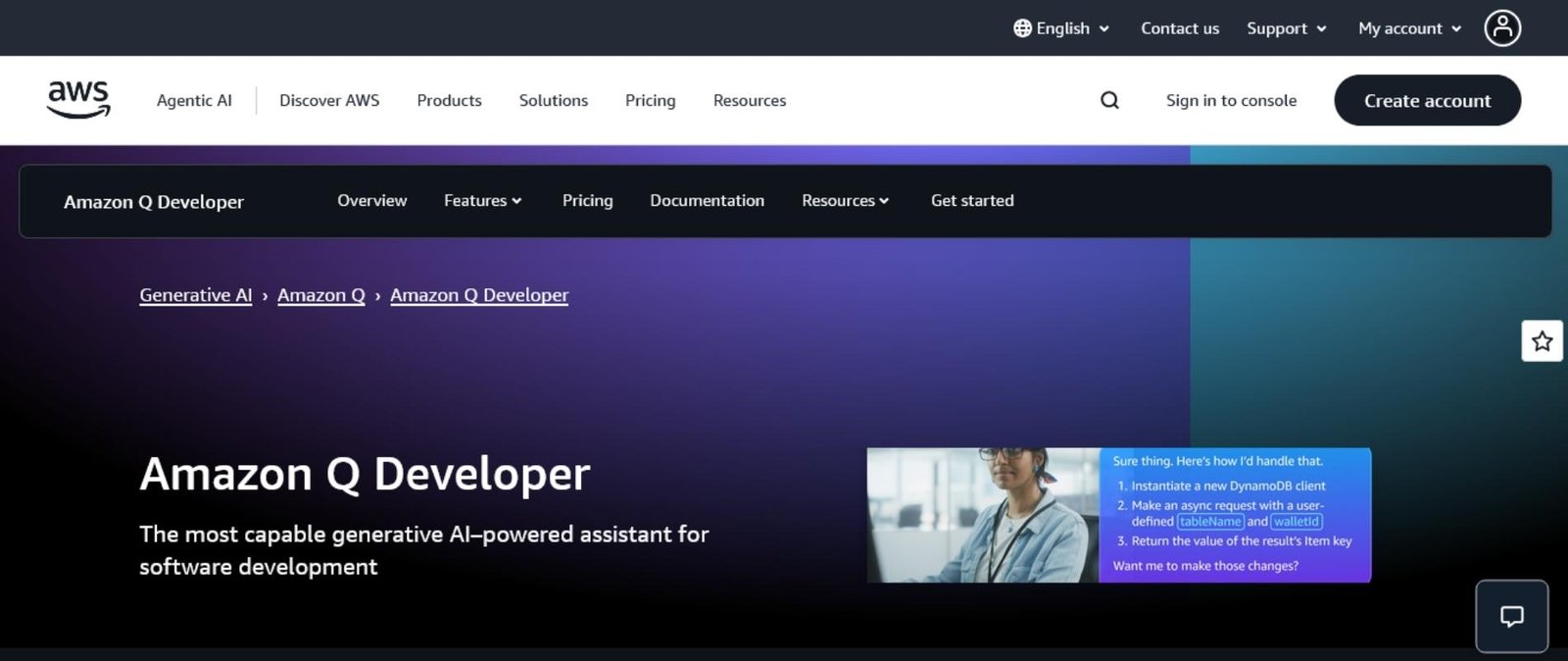Expand Resources in Amazon Q Developer bar

pos(845,200)
